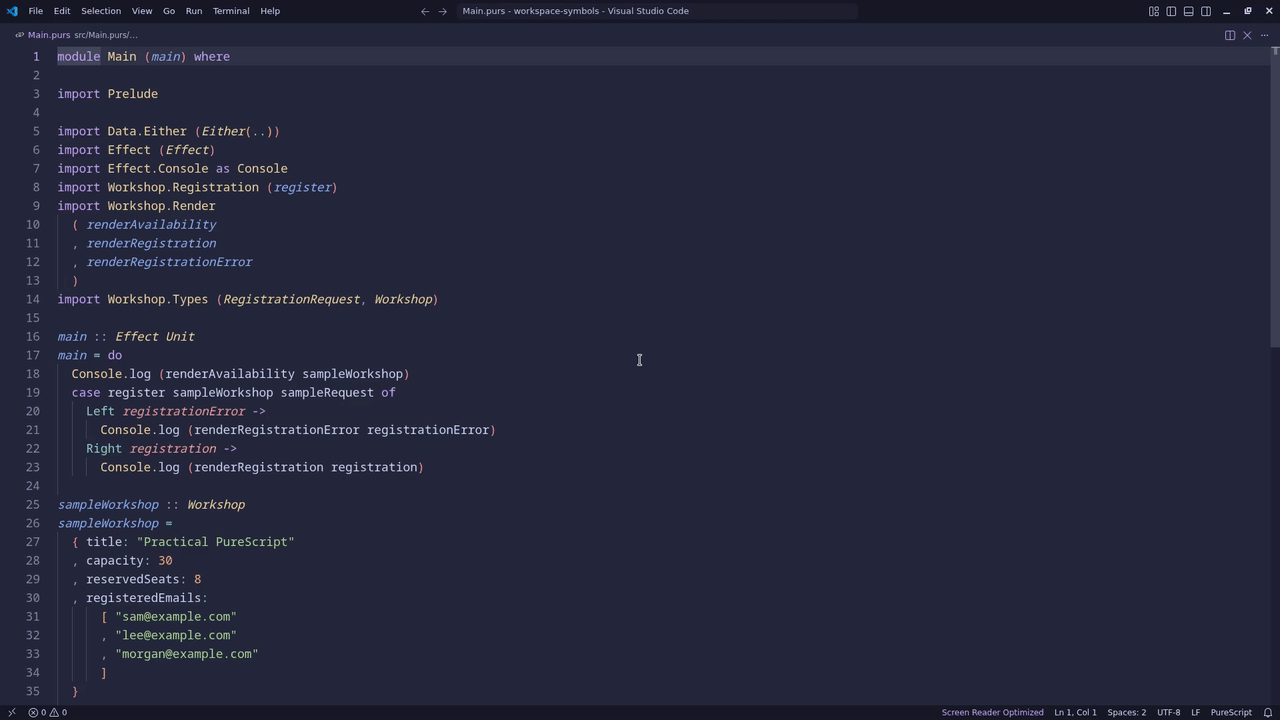Click 'Effect.Console' import text
The image size is (1280, 720).
[x=158, y=169]
